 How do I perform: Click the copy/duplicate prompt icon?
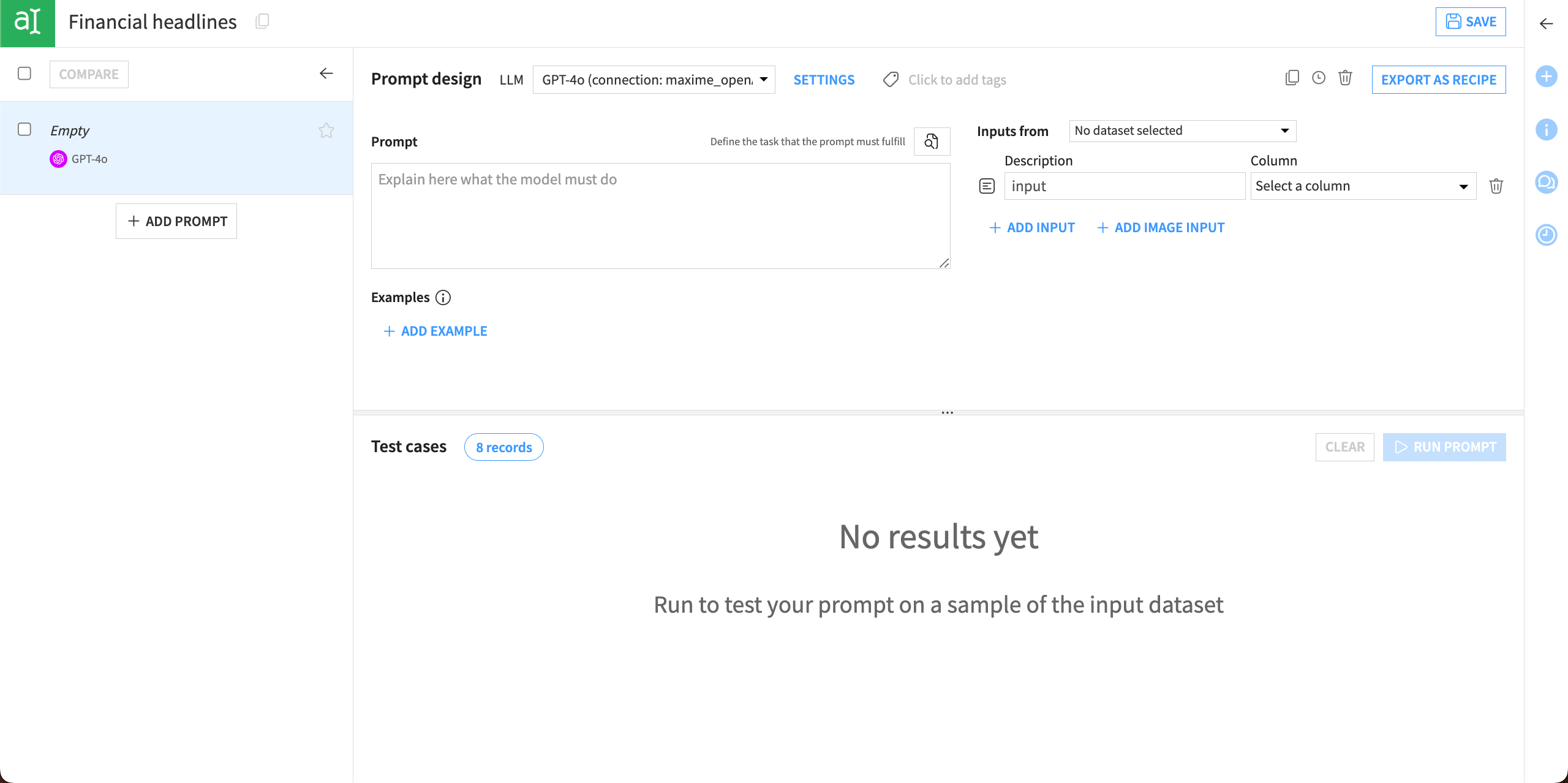coord(1292,79)
